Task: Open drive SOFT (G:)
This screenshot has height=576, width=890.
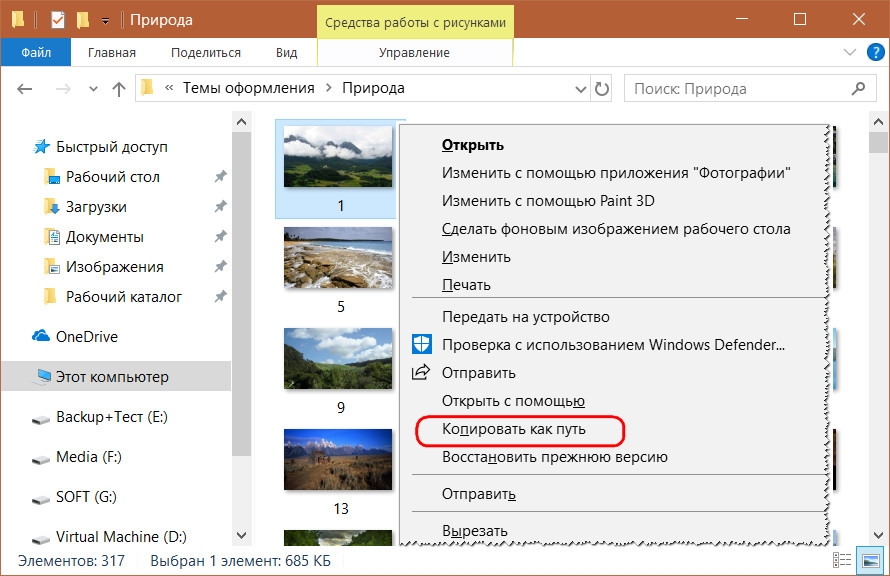Action: tap(86, 497)
